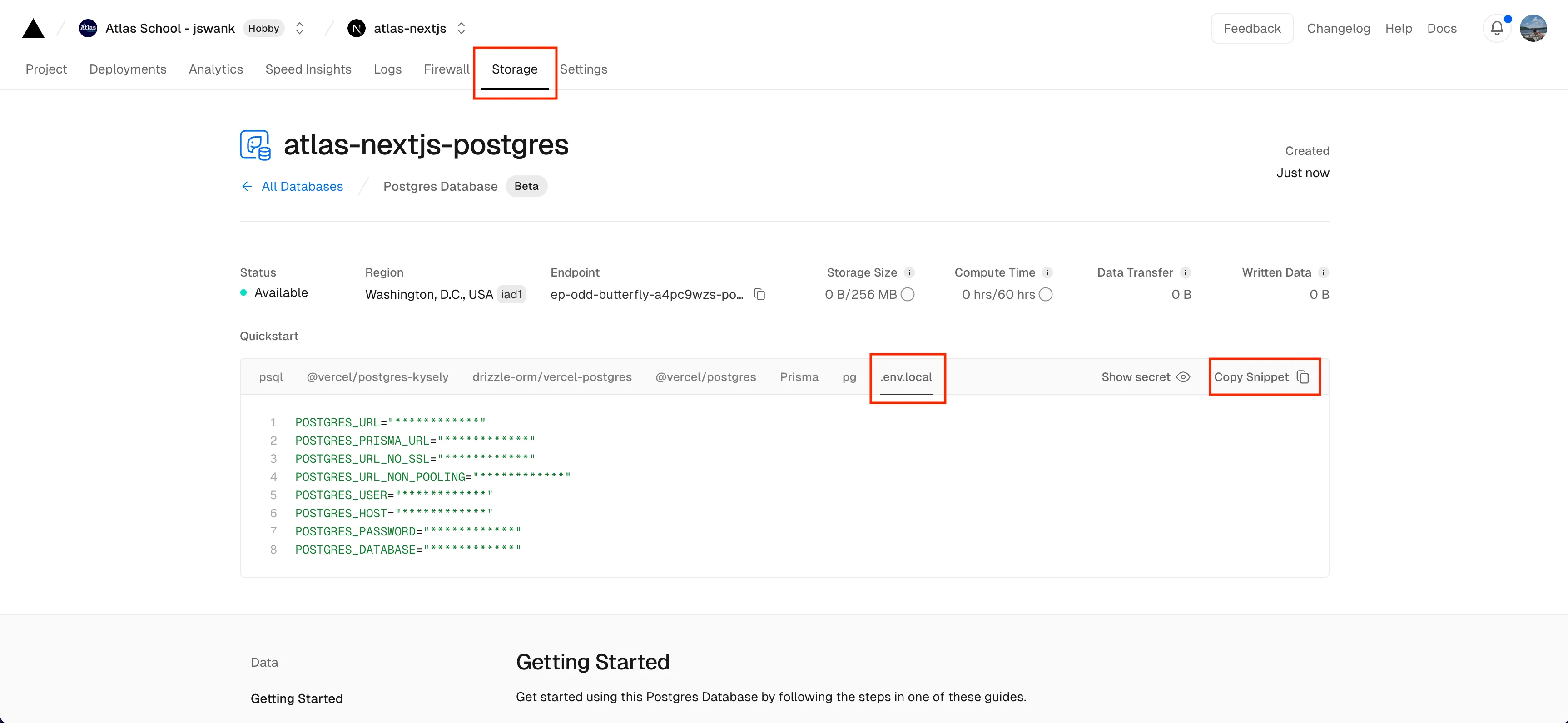Click the POSTGRES_PRISMA_URL line
Image resolution: width=1568 pixels, height=723 pixels.
[415, 440]
